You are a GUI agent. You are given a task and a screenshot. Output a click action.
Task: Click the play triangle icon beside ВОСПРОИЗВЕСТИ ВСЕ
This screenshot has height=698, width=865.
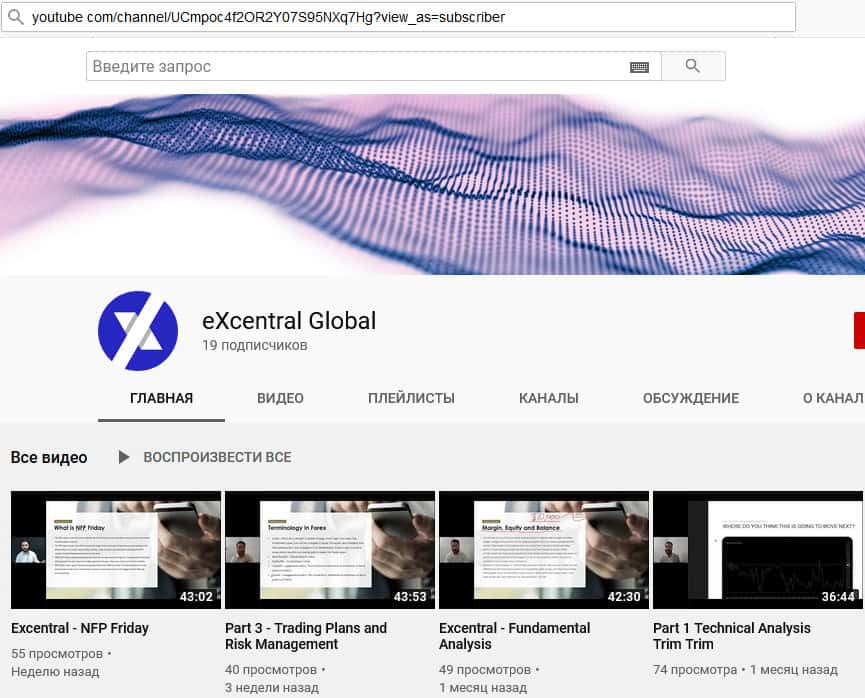(x=124, y=457)
